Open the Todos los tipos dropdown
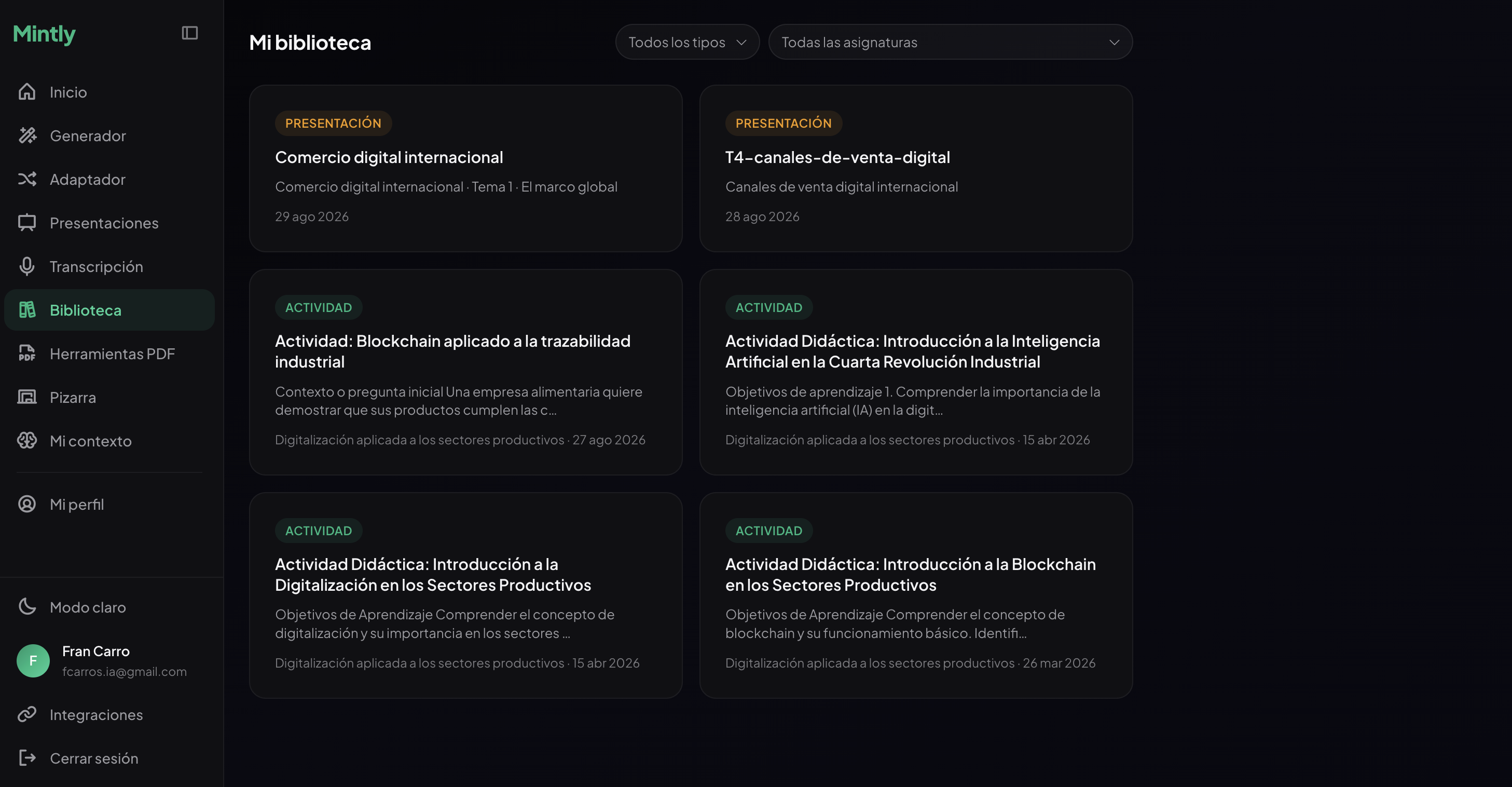Viewport: 1512px width, 787px height. (x=688, y=42)
